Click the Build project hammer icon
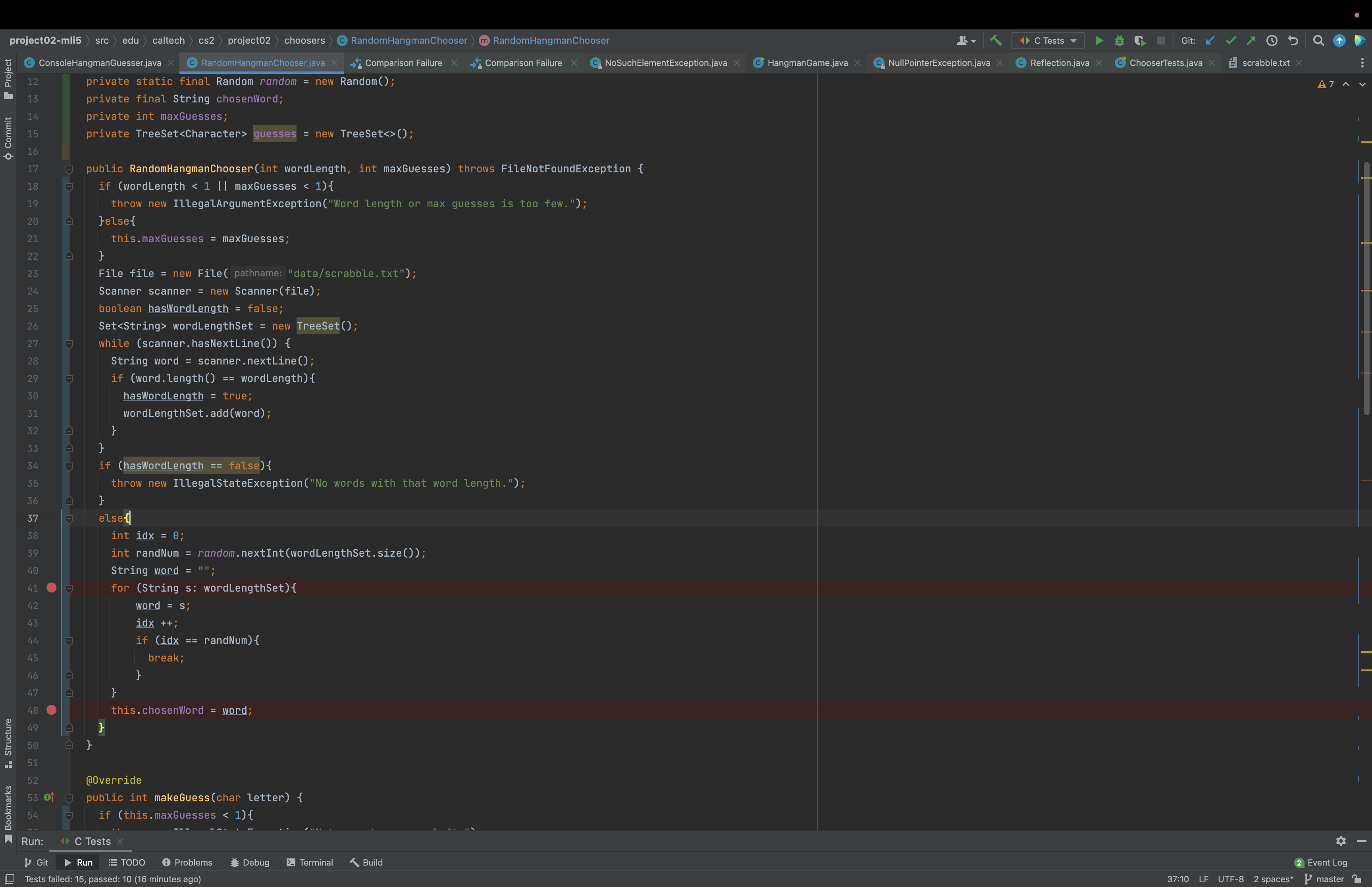This screenshot has width=1372, height=887. [x=996, y=40]
